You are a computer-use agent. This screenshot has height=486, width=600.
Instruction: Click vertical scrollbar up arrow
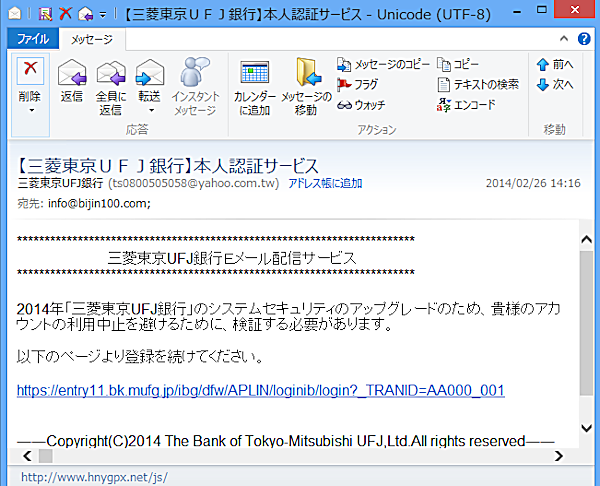pyautogui.click(x=586, y=240)
